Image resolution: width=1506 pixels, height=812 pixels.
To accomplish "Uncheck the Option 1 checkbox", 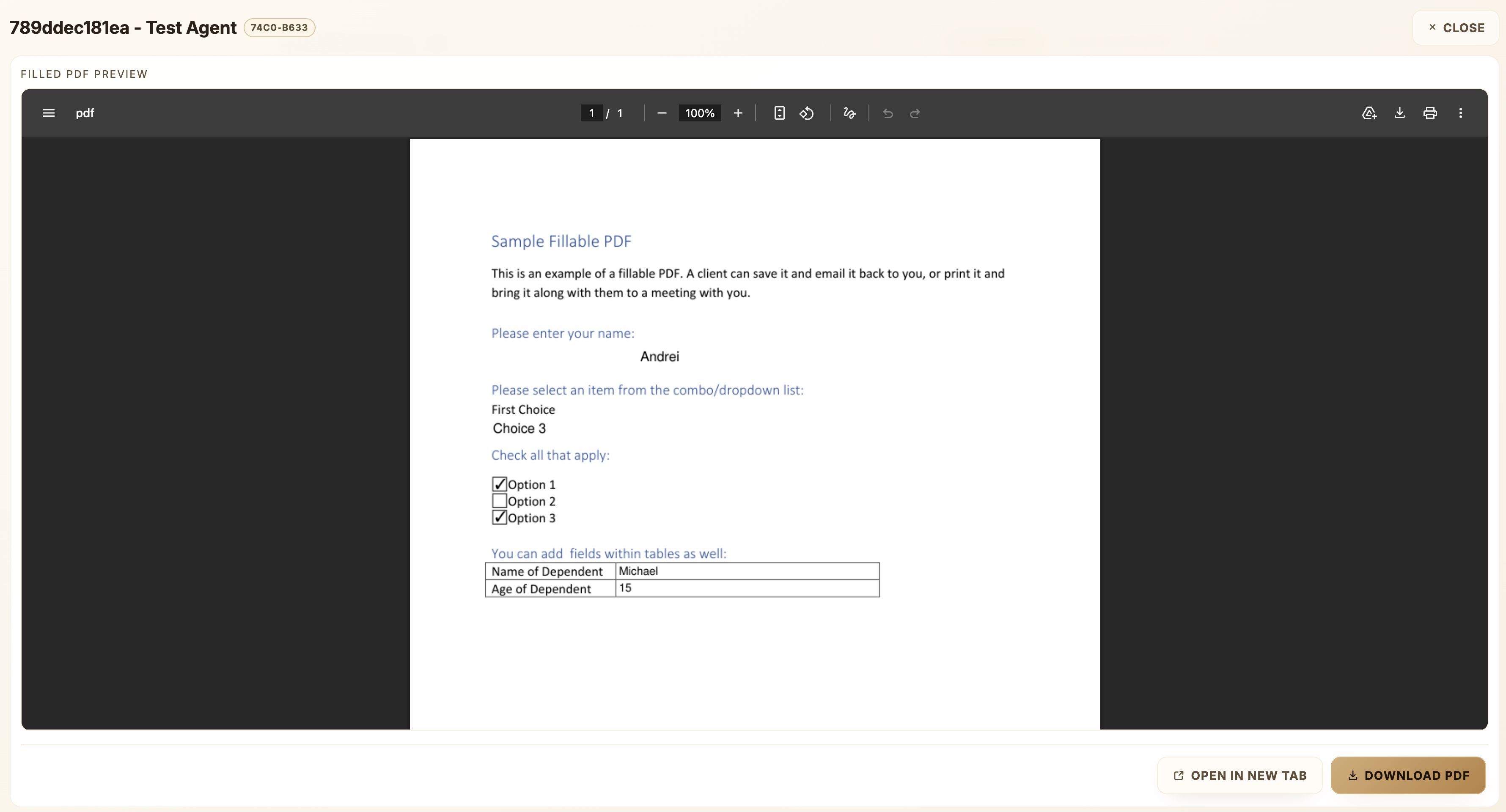I will (499, 484).
